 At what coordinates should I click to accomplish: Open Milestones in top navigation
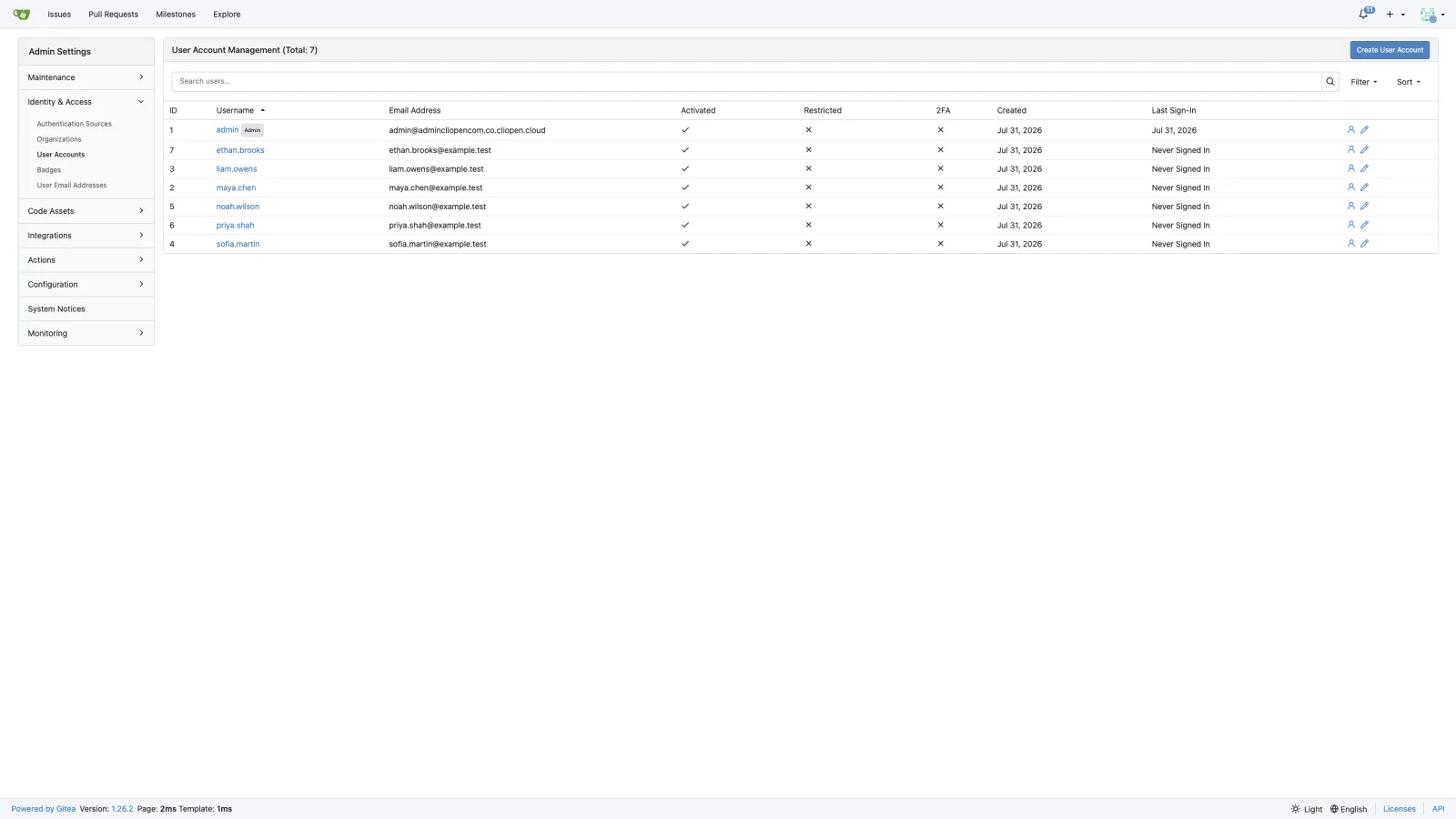pyautogui.click(x=176, y=15)
